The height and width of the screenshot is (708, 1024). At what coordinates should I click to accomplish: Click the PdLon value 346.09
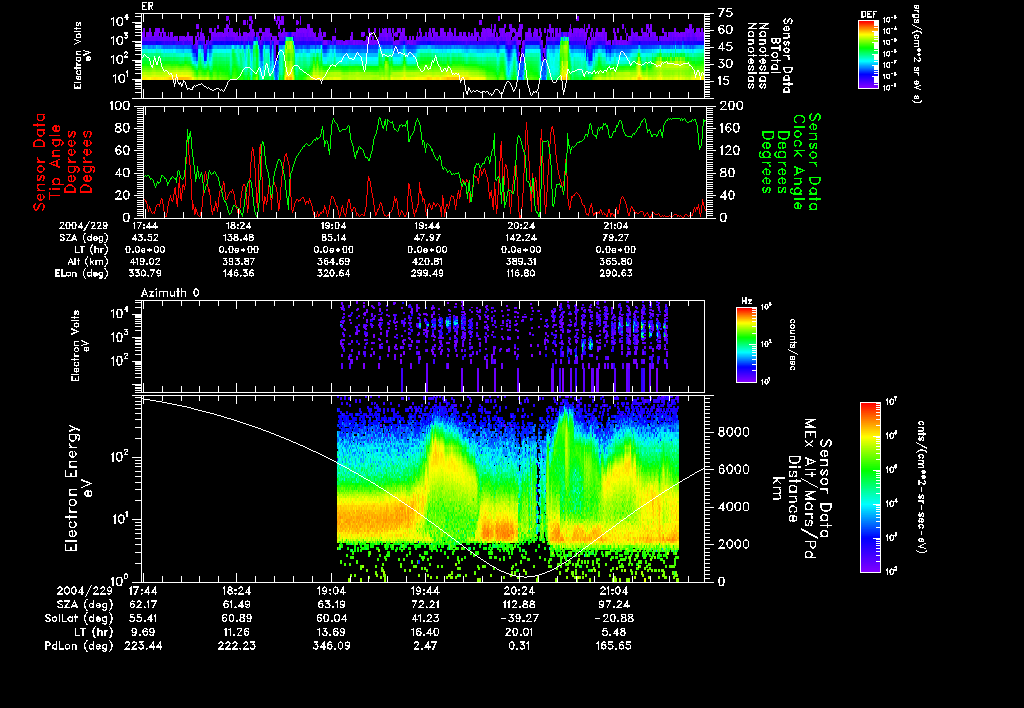click(x=332, y=646)
